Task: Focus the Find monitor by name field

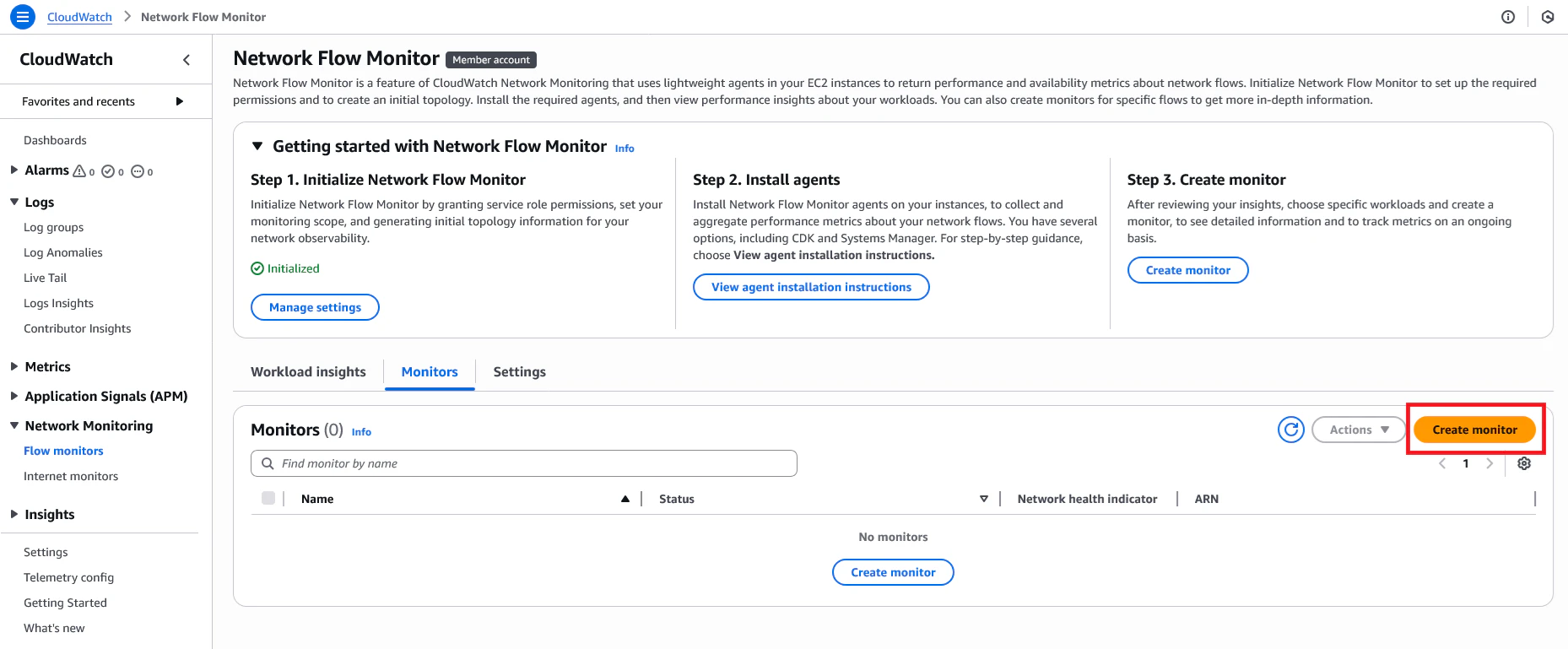Action: [x=524, y=463]
